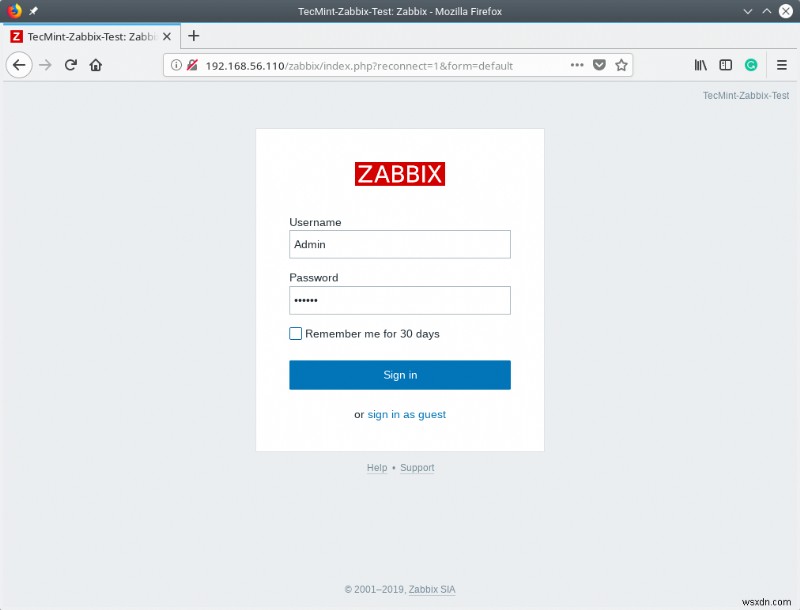Click the insecure connection lock icon
The image size is (800, 610).
pos(192,65)
